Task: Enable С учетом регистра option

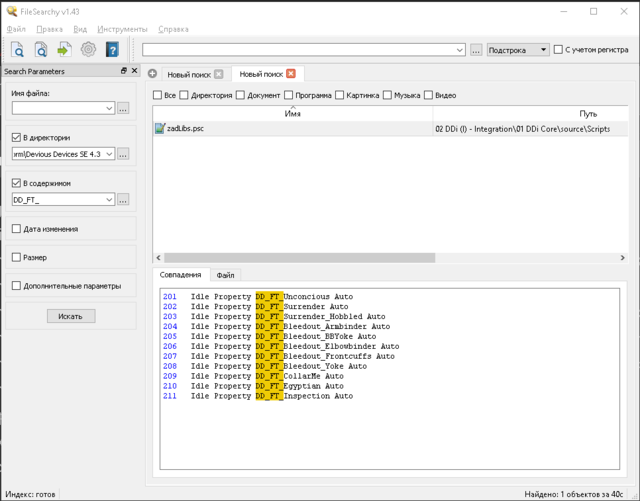Action: point(559,49)
